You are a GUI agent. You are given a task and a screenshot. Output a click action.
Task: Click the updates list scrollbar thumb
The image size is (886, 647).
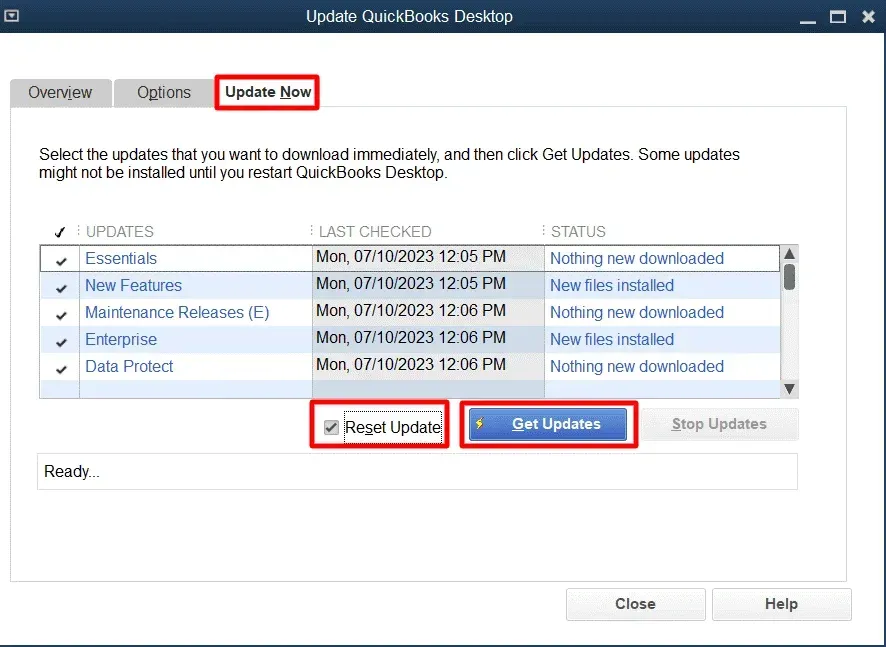(x=789, y=276)
